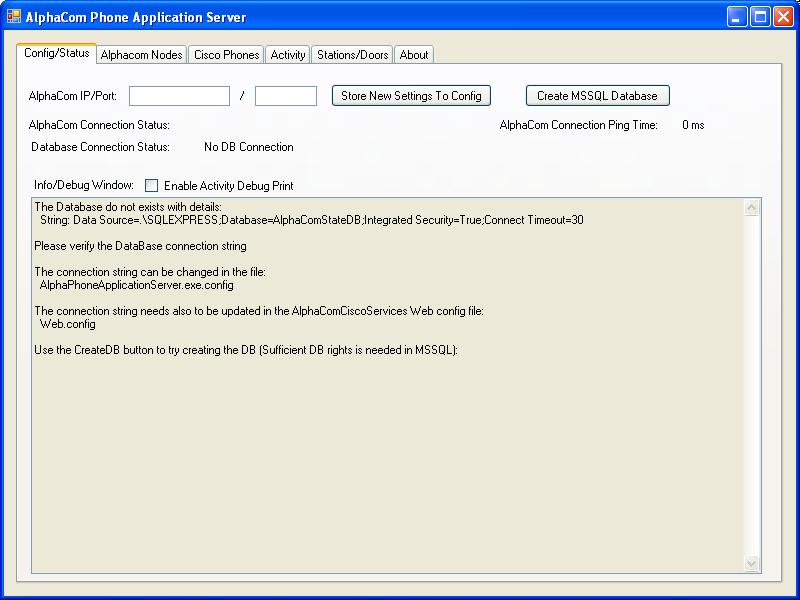Click the AlphaCom application icon in title bar

(14, 17)
